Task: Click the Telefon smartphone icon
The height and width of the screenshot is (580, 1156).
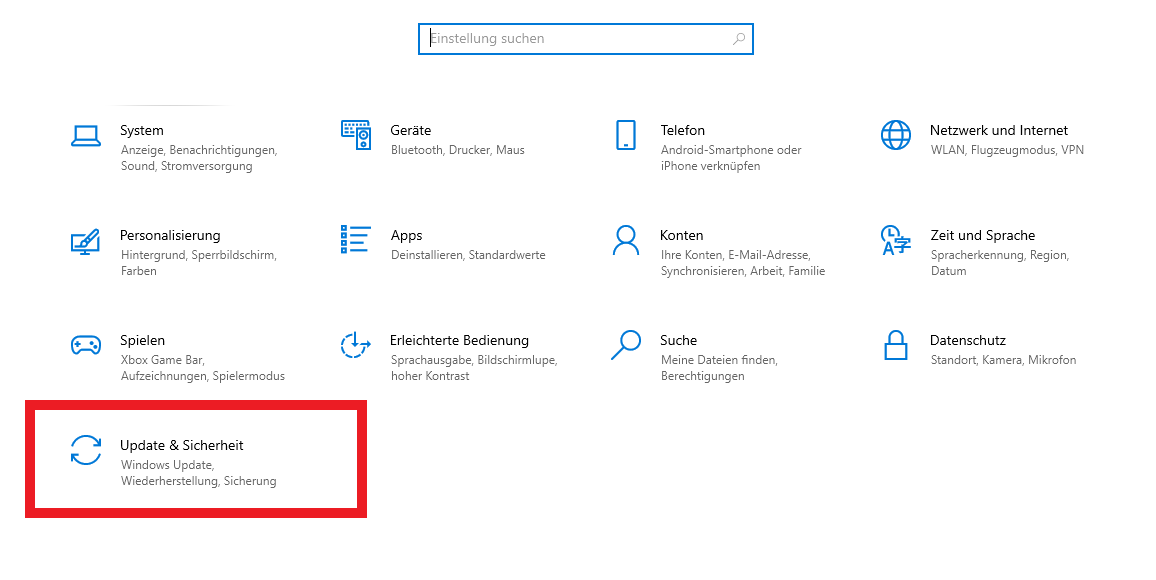Action: point(625,135)
